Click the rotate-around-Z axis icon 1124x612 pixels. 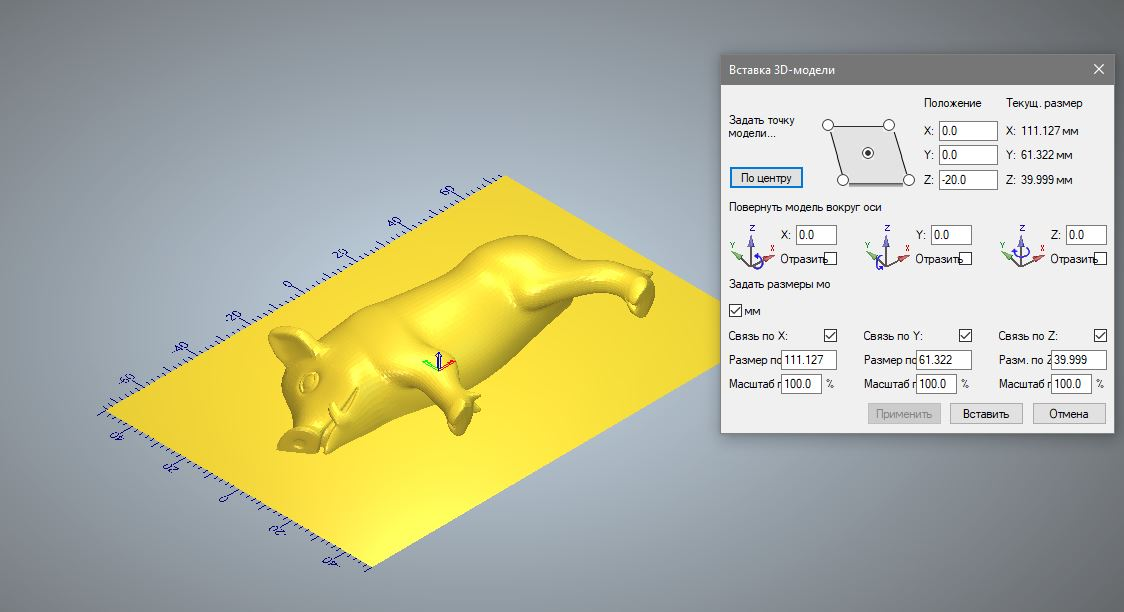[x=1020, y=246]
